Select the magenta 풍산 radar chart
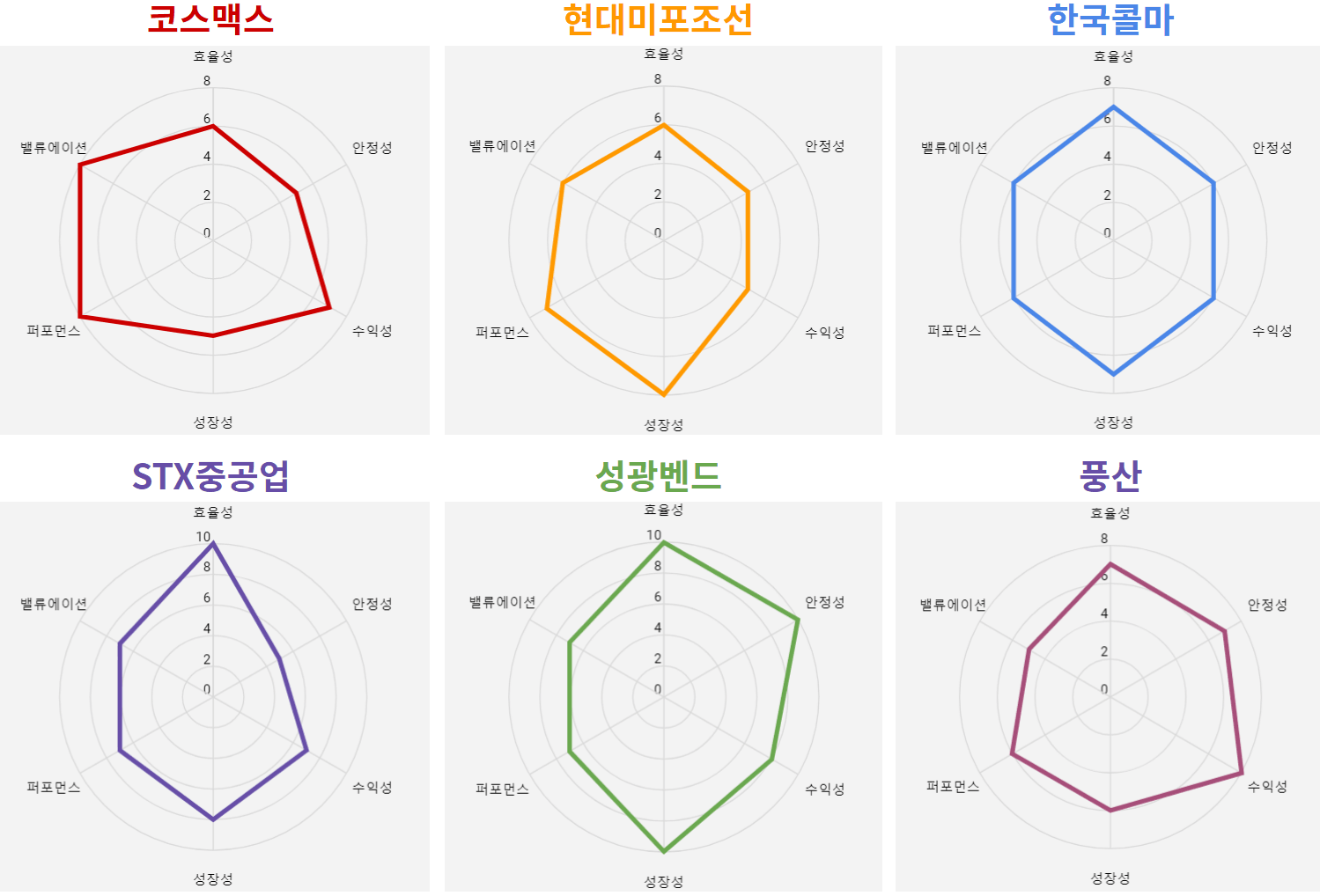Screen dimensions: 1320x896 point(1108,696)
